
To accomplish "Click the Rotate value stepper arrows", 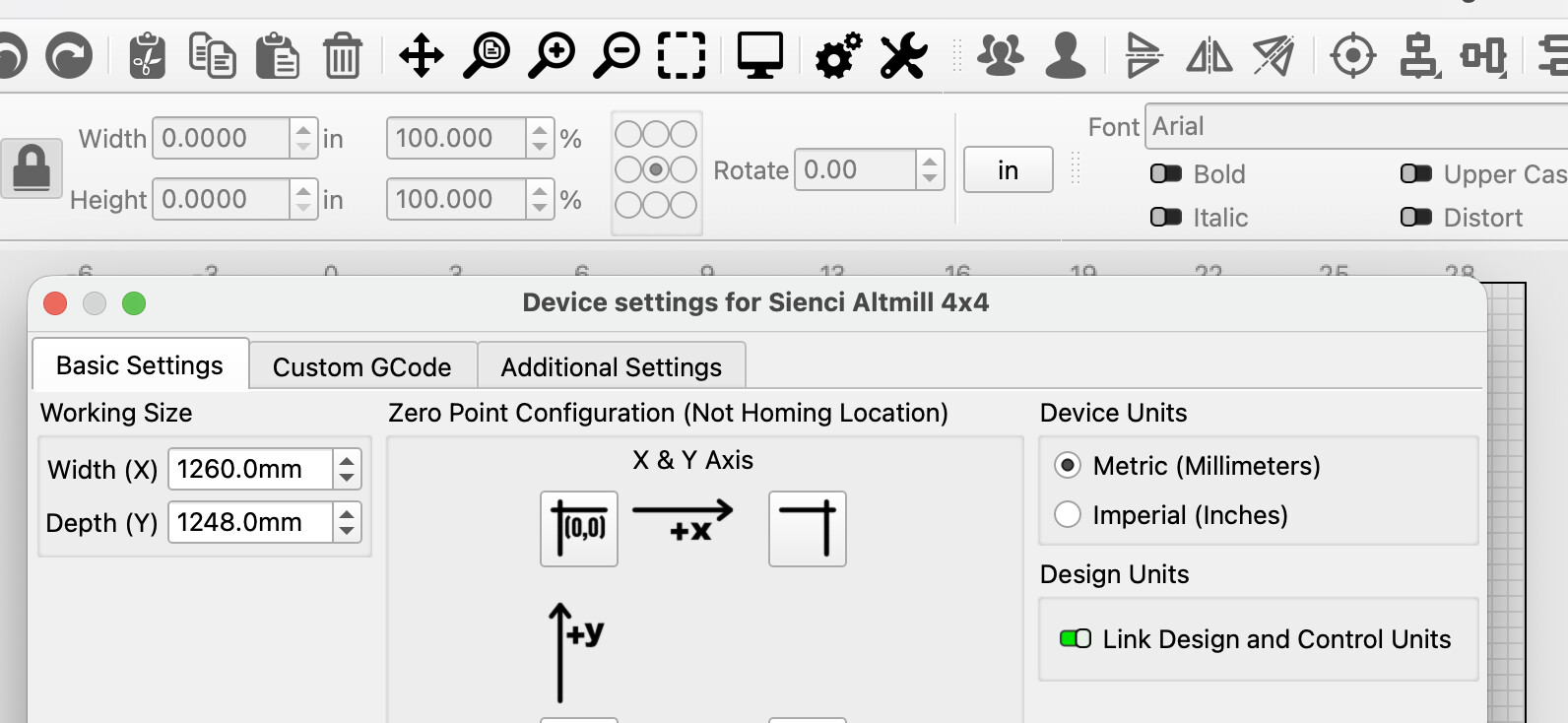I will pyautogui.click(x=930, y=169).
